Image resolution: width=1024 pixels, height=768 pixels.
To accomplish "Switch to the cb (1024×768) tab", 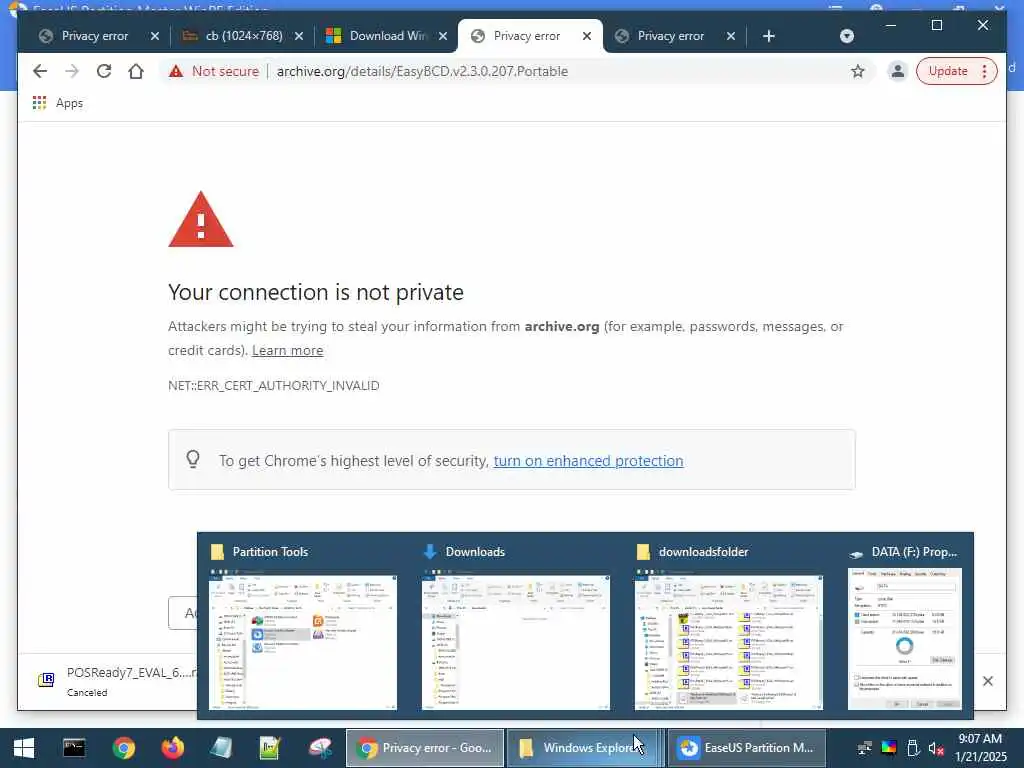I will pyautogui.click(x=244, y=36).
